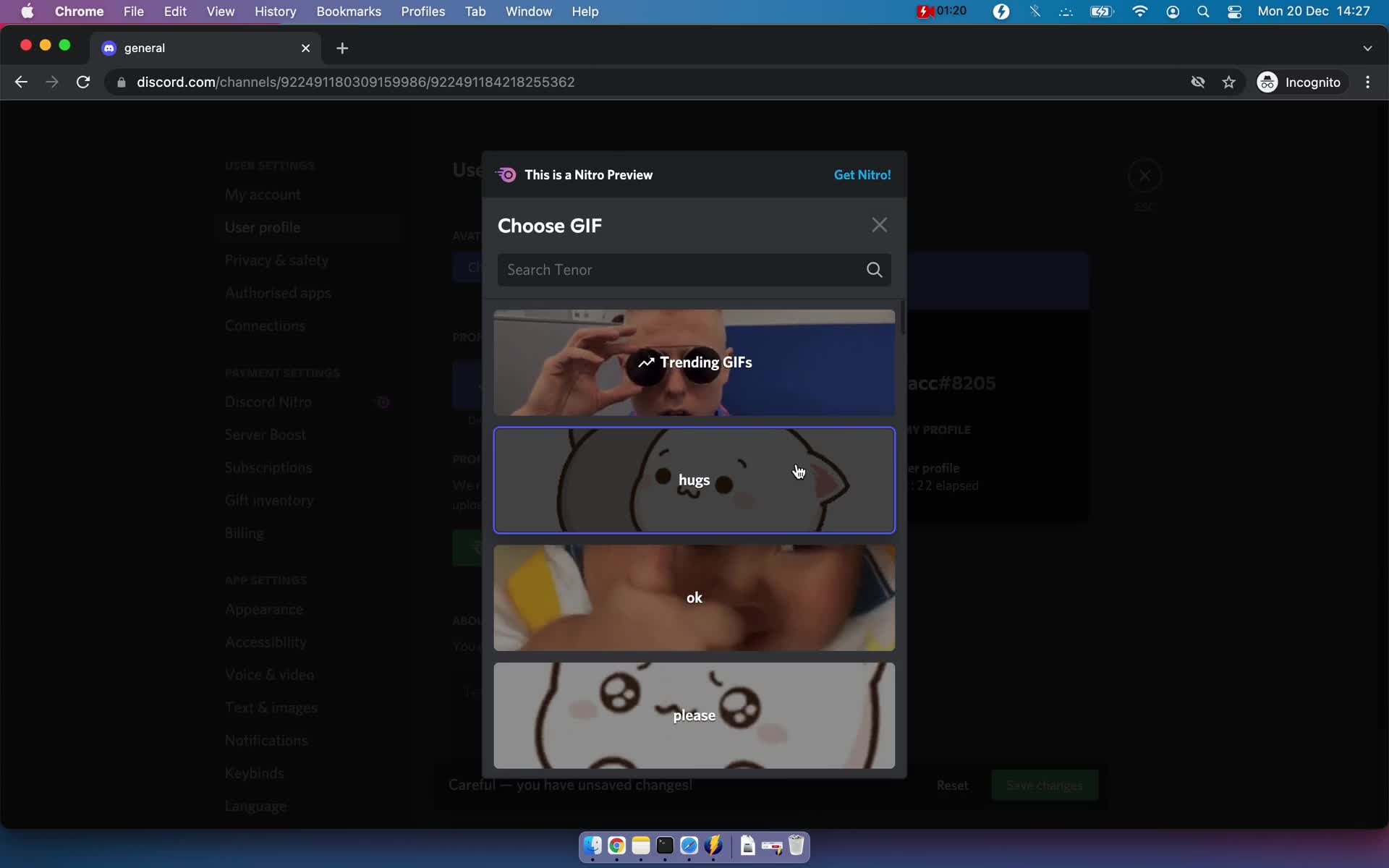The image size is (1389, 868).
Task: Open the Chrome three-dot menu
Action: [1367, 82]
